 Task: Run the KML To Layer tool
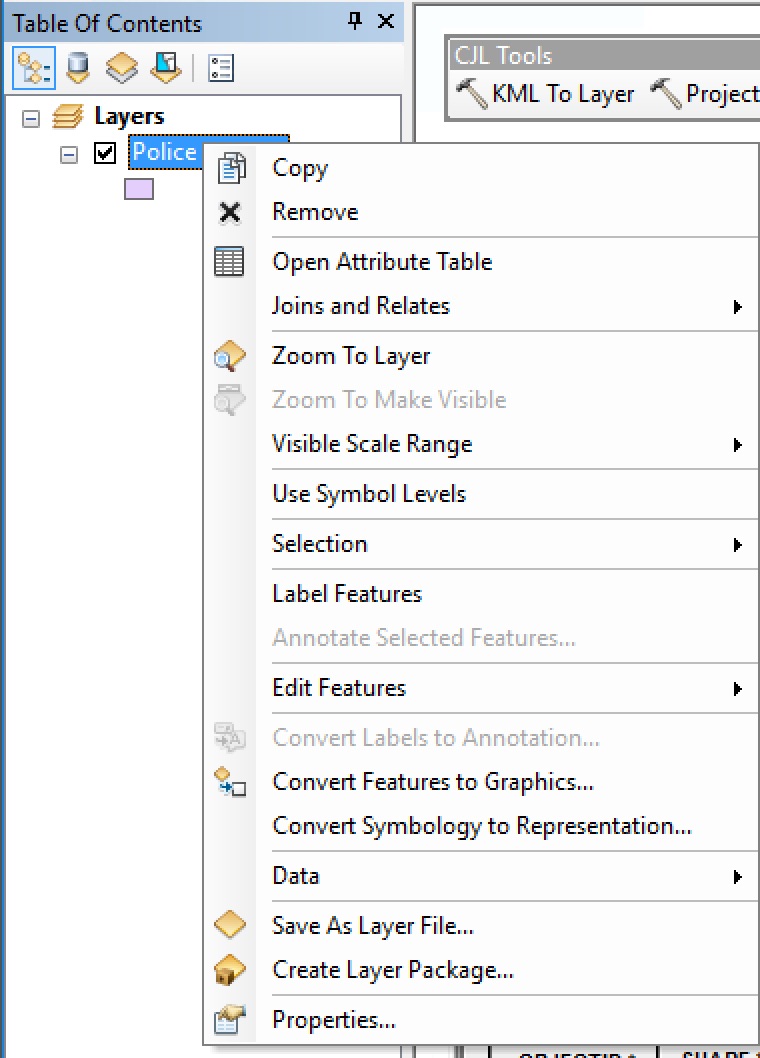click(x=546, y=94)
